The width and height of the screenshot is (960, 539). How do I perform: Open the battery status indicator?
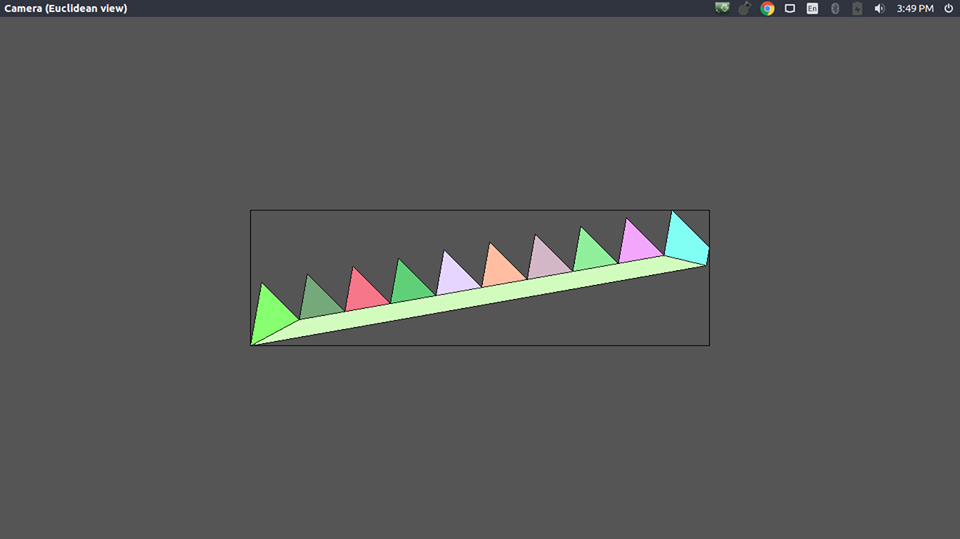(x=857, y=9)
